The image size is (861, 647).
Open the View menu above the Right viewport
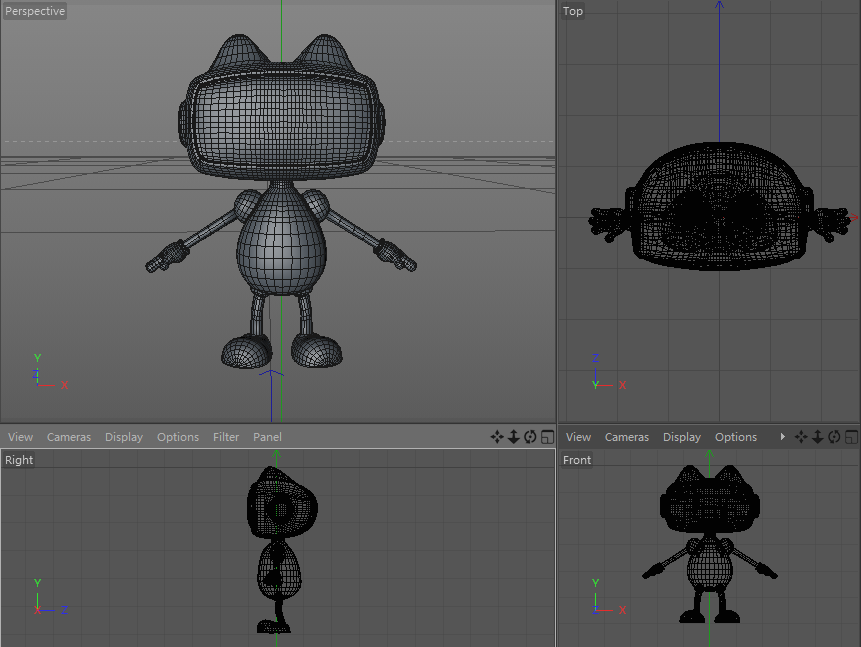click(x=20, y=437)
